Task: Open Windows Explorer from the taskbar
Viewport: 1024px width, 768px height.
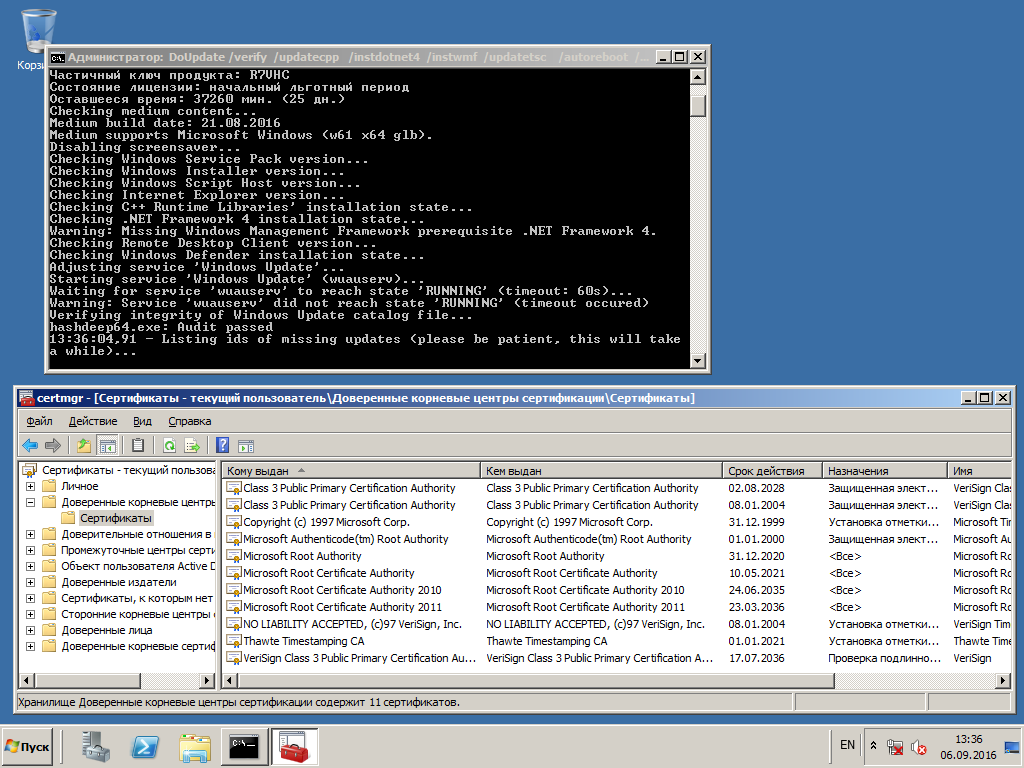Action: pyautogui.click(x=196, y=746)
